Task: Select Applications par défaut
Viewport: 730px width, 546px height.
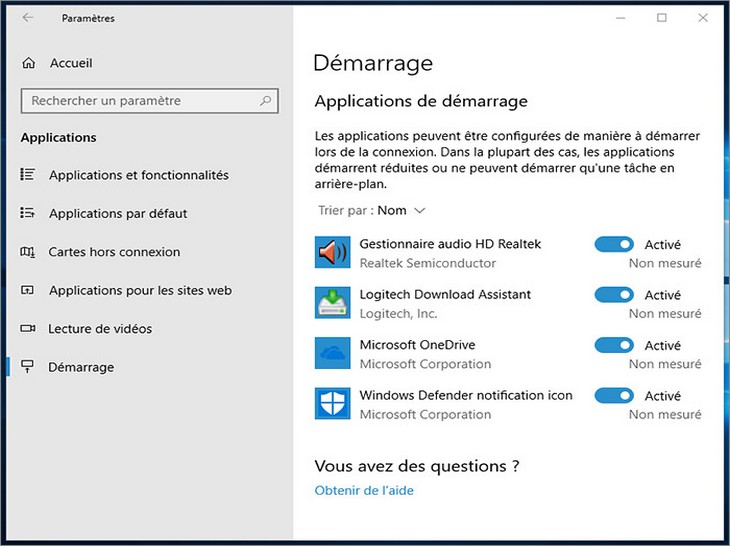Action: 118,214
